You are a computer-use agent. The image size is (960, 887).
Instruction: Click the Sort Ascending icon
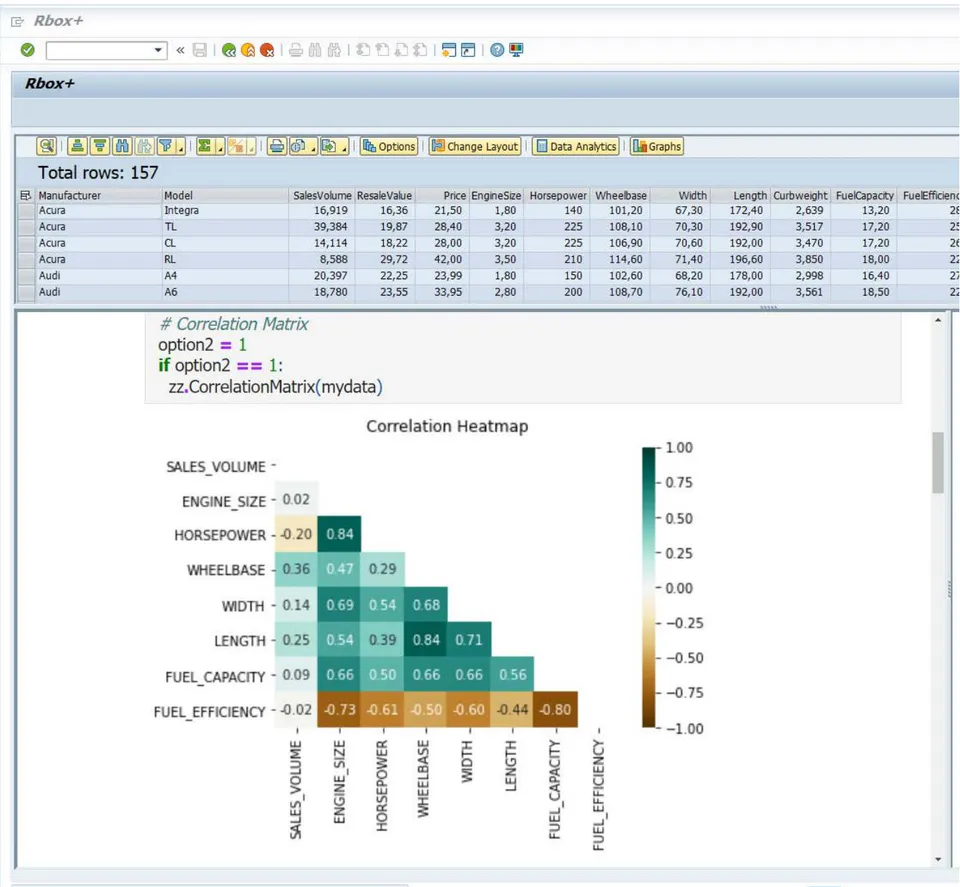point(77,146)
